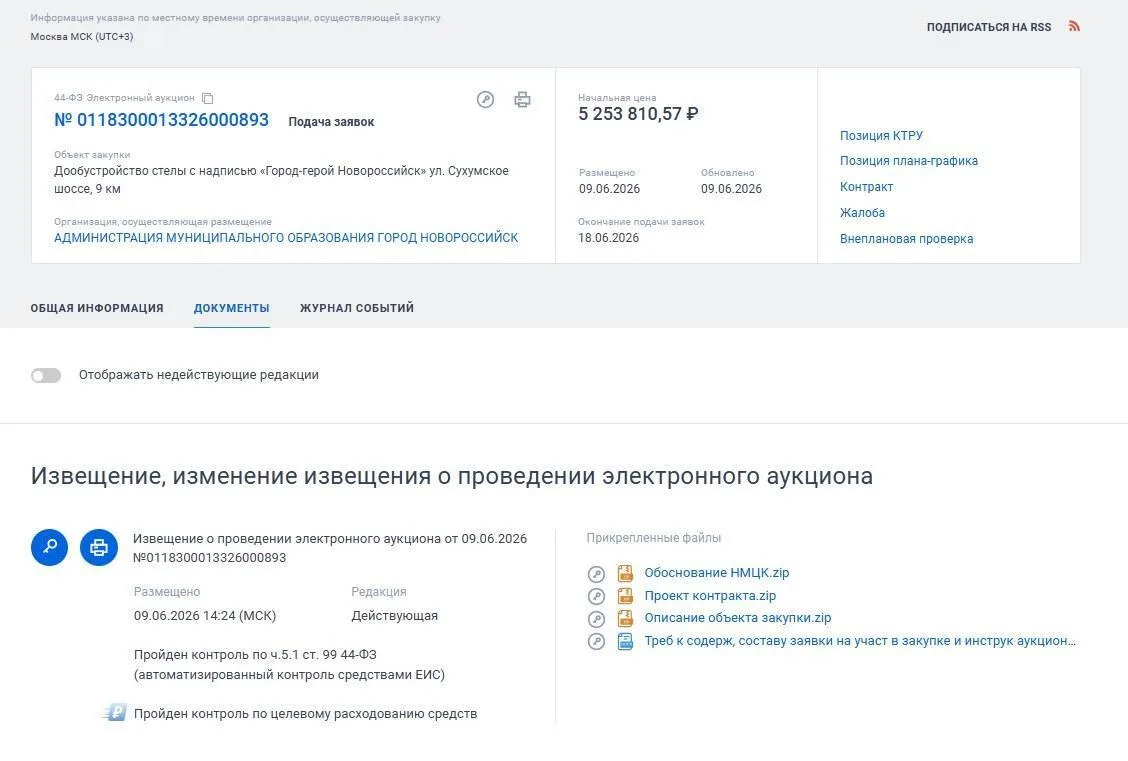Click the printer icon in header card

coord(522,99)
